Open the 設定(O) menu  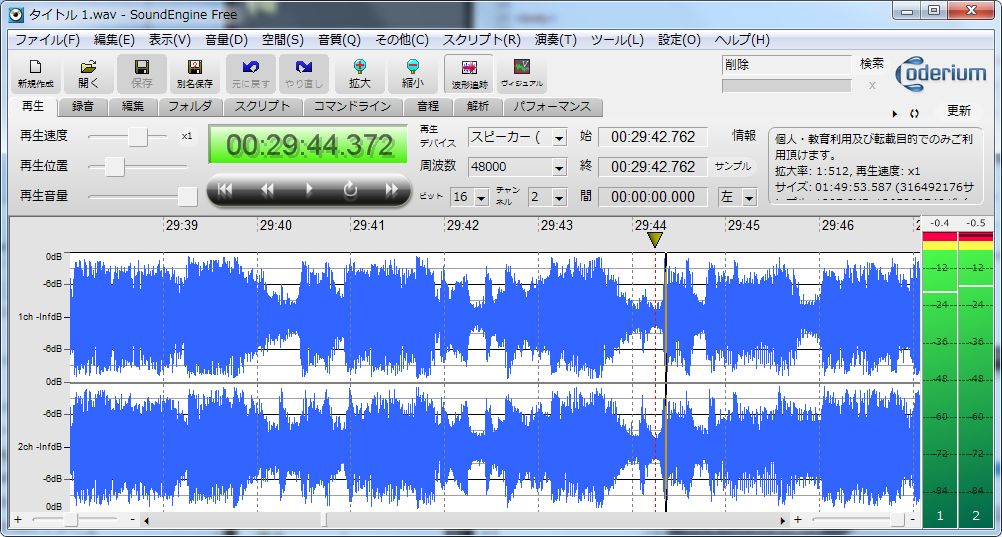tap(680, 40)
